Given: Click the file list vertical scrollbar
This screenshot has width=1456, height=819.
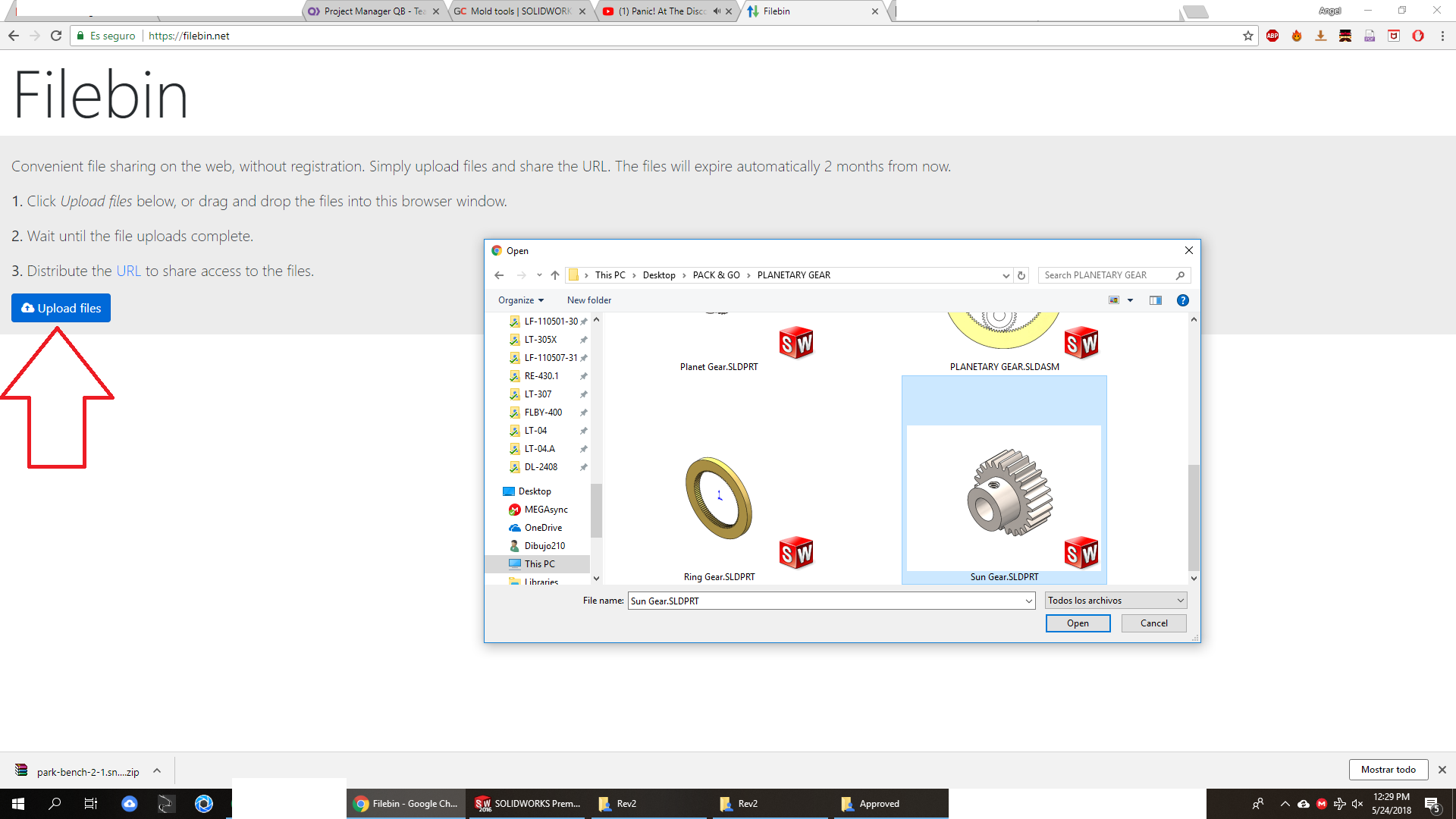Looking at the screenshot, I should pyautogui.click(x=1194, y=517).
